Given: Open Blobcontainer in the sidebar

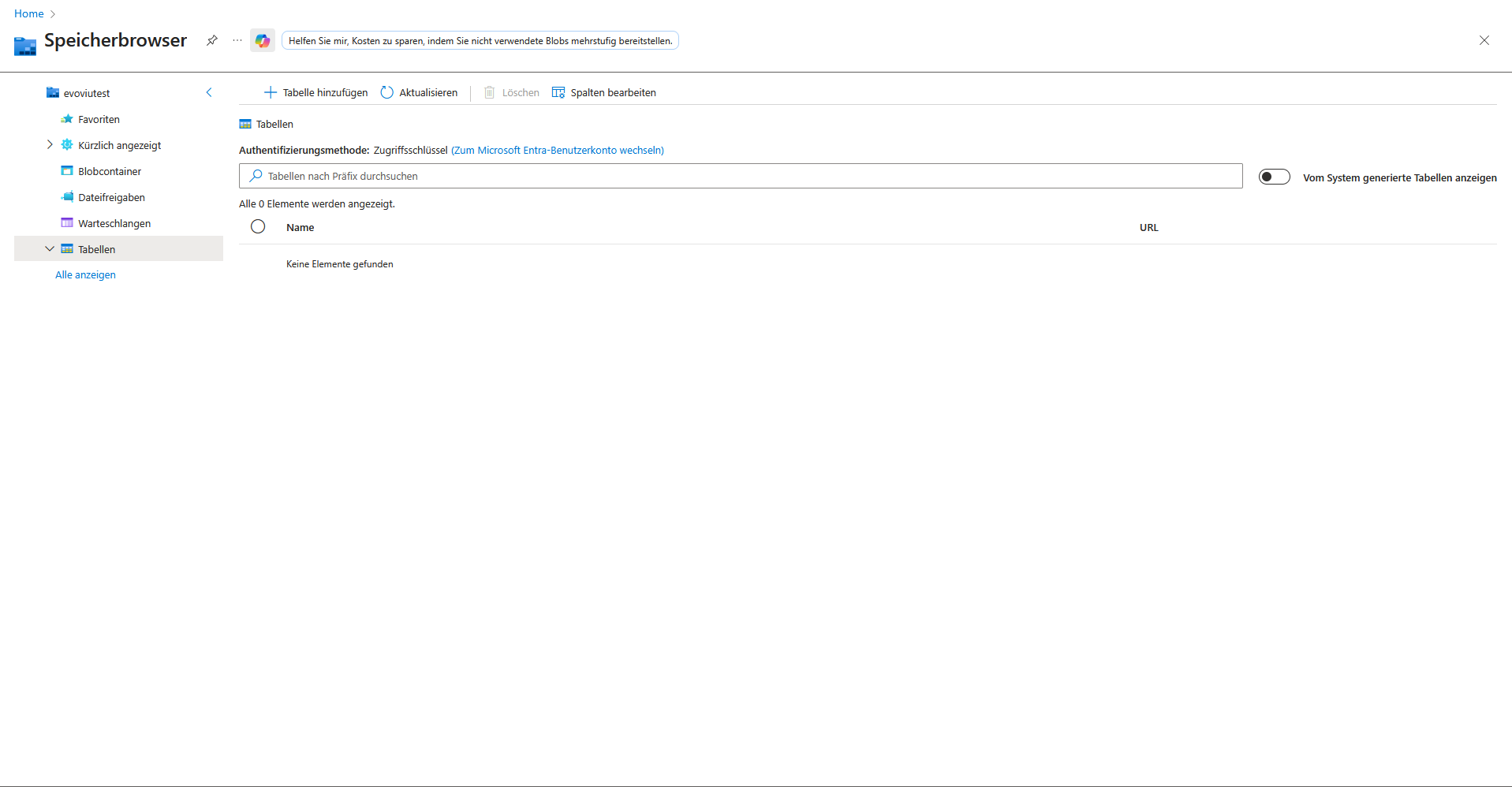Looking at the screenshot, I should [110, 171].
